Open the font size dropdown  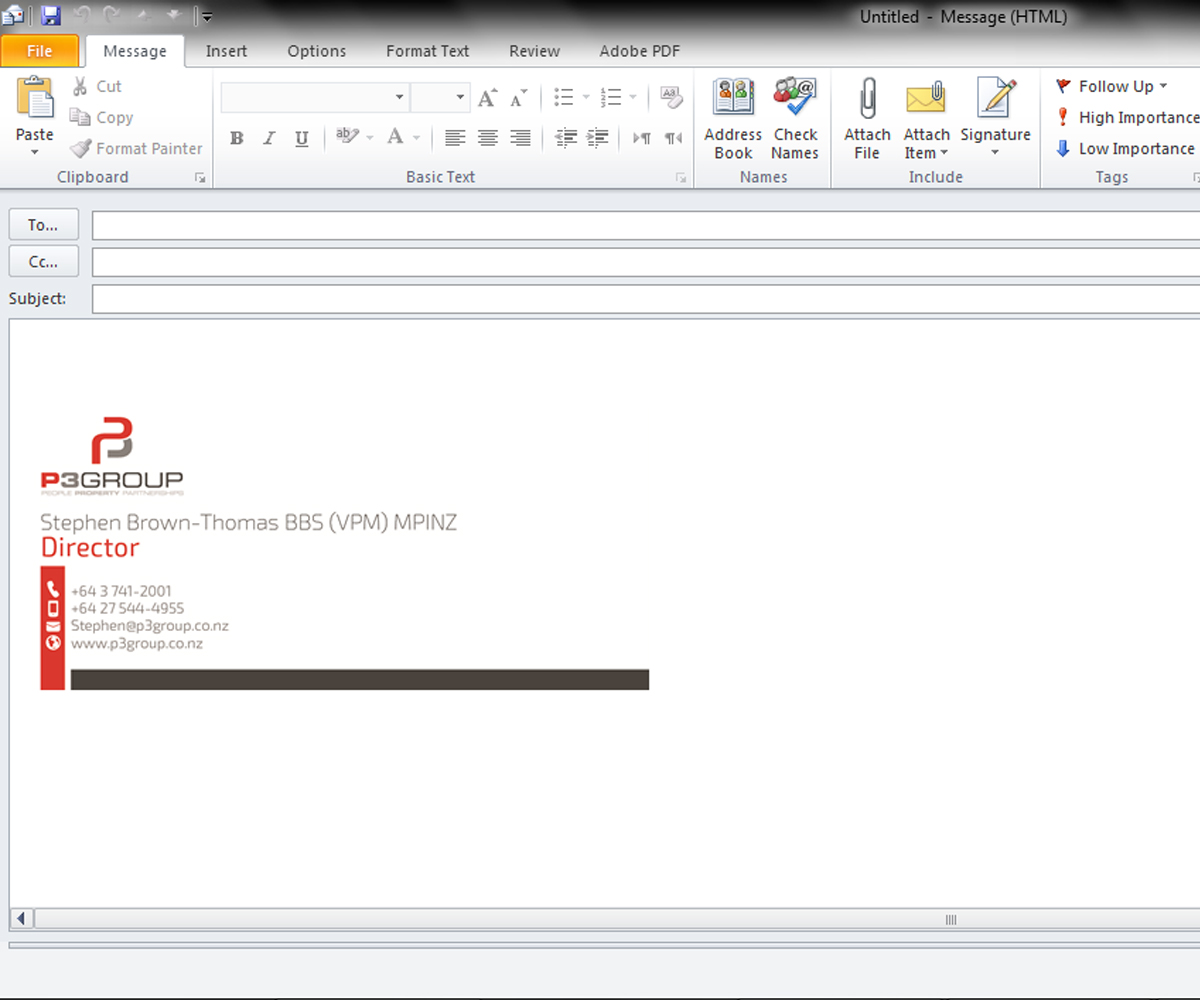click(x=460, y=97)
